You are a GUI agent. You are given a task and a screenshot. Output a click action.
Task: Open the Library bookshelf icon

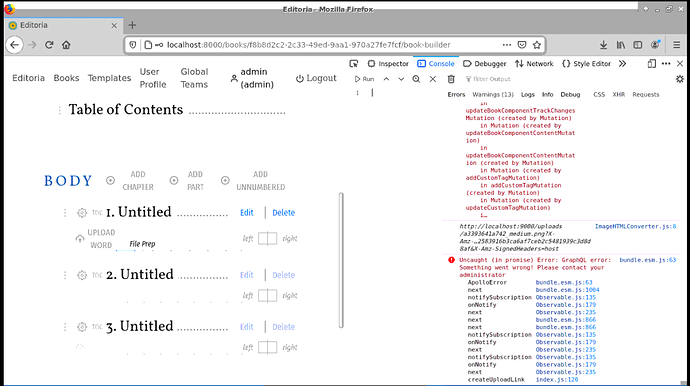(620, 45)
